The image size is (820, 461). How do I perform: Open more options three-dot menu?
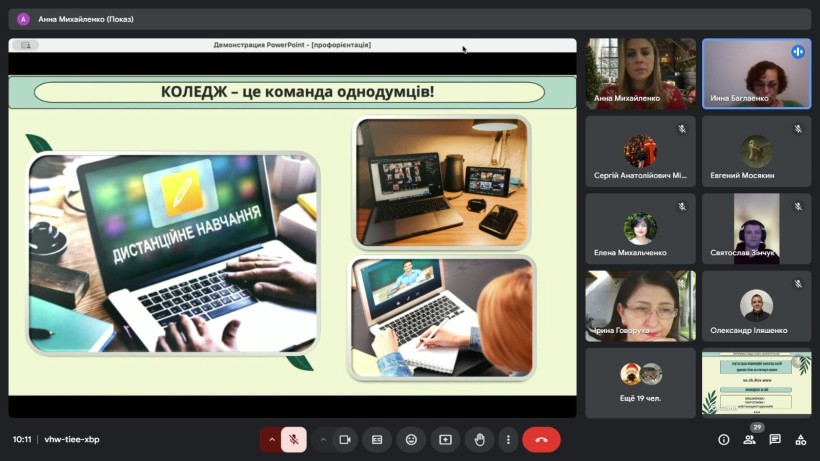[508, 440]
